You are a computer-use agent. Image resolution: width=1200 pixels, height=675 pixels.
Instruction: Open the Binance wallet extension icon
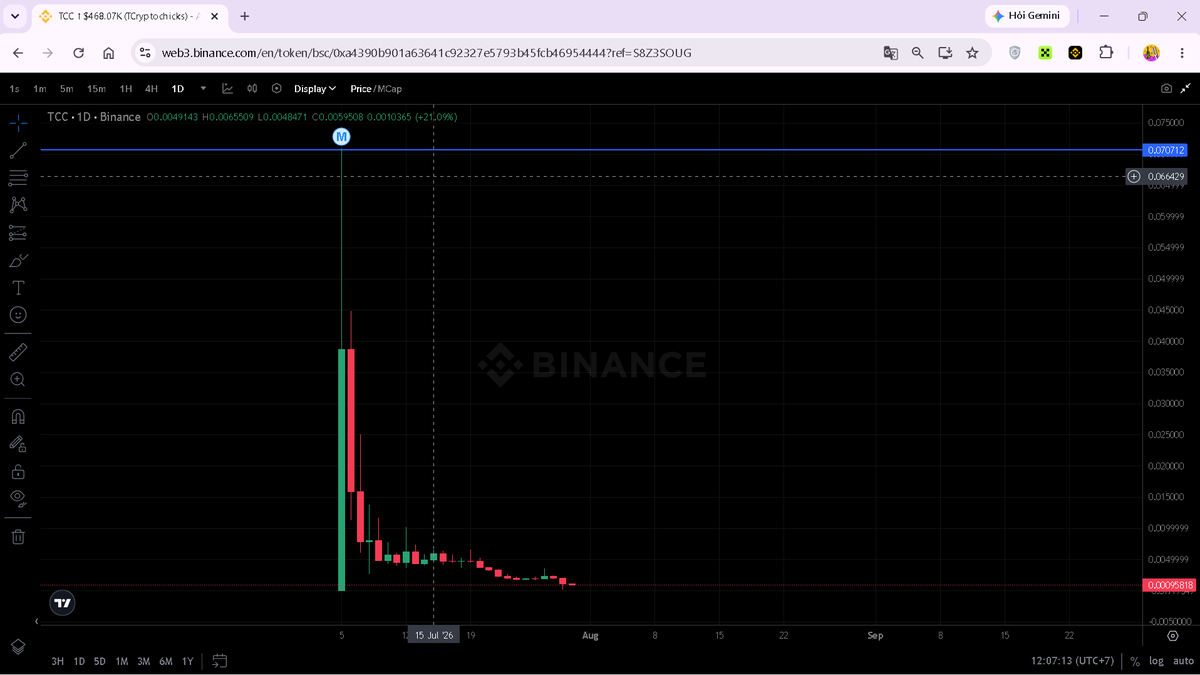pyautogui.click(x=1075, y=53)
